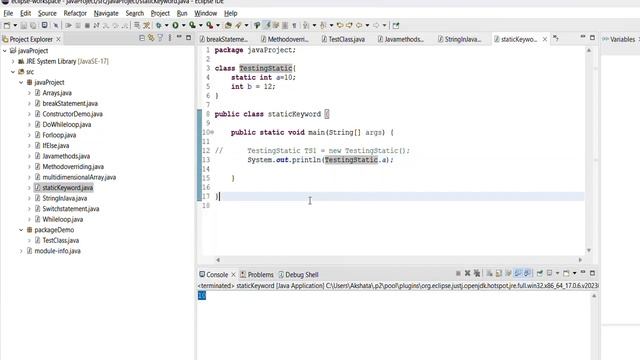Open the Navigate menu
The width and height of the screenshot is (640, 360).
[106, 13]
